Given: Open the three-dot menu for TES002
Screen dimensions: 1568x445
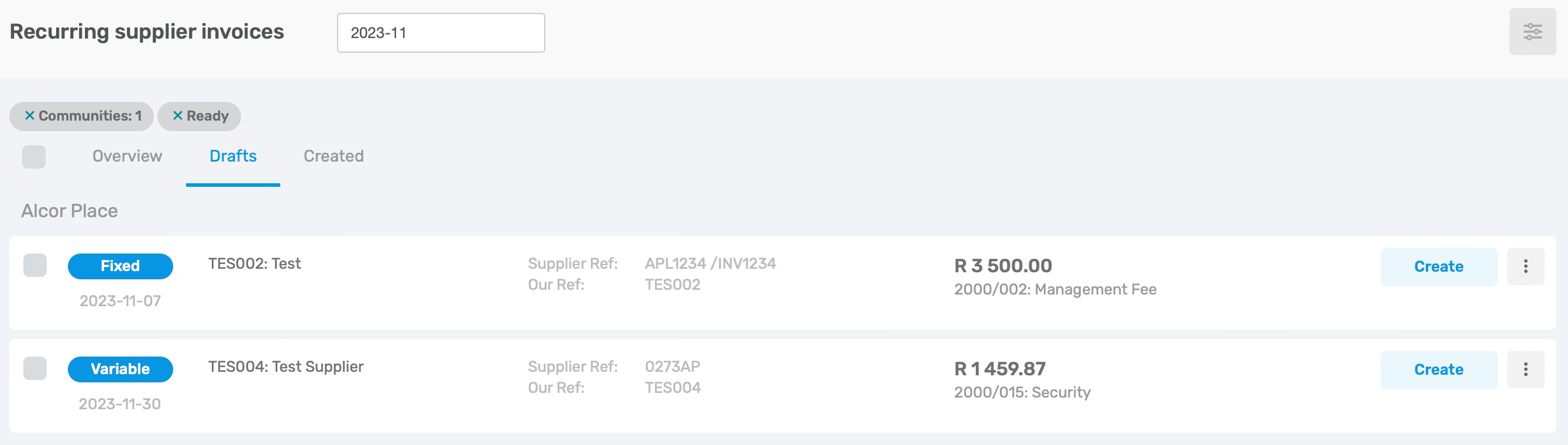Looking at the screenshot, I should (x=1525, y=266).
